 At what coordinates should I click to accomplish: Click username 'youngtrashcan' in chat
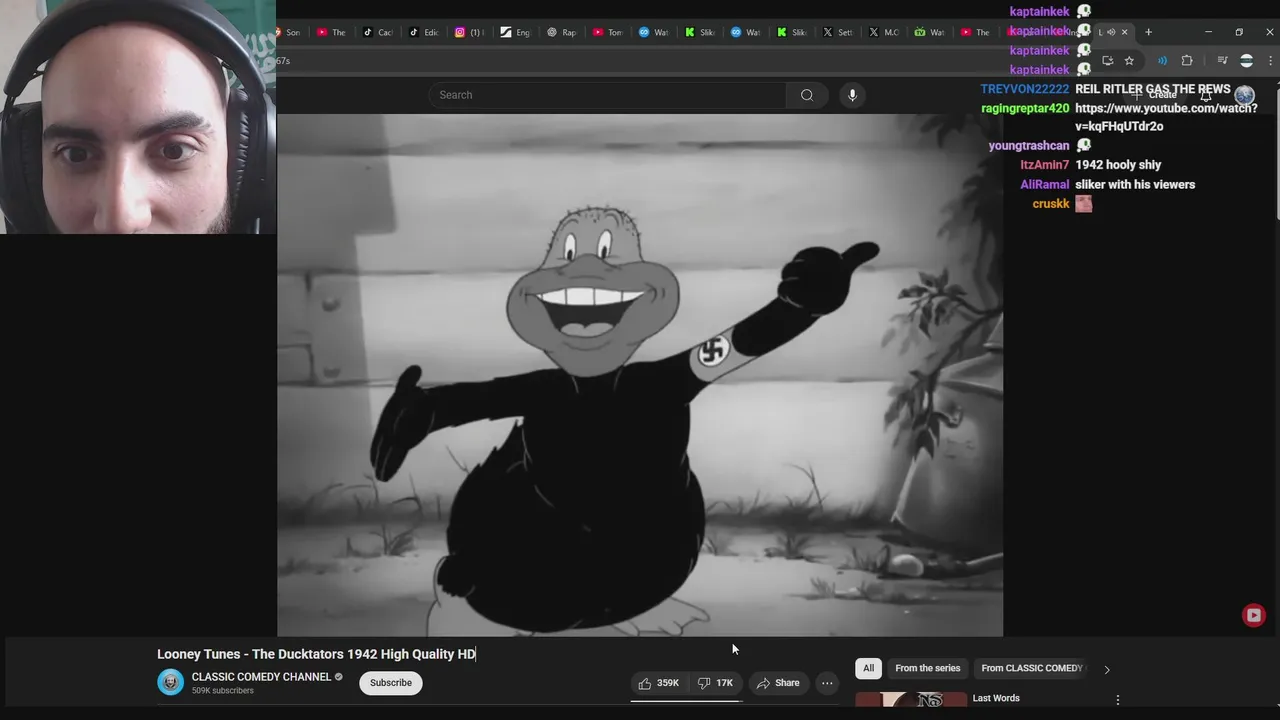[1029, 146]
